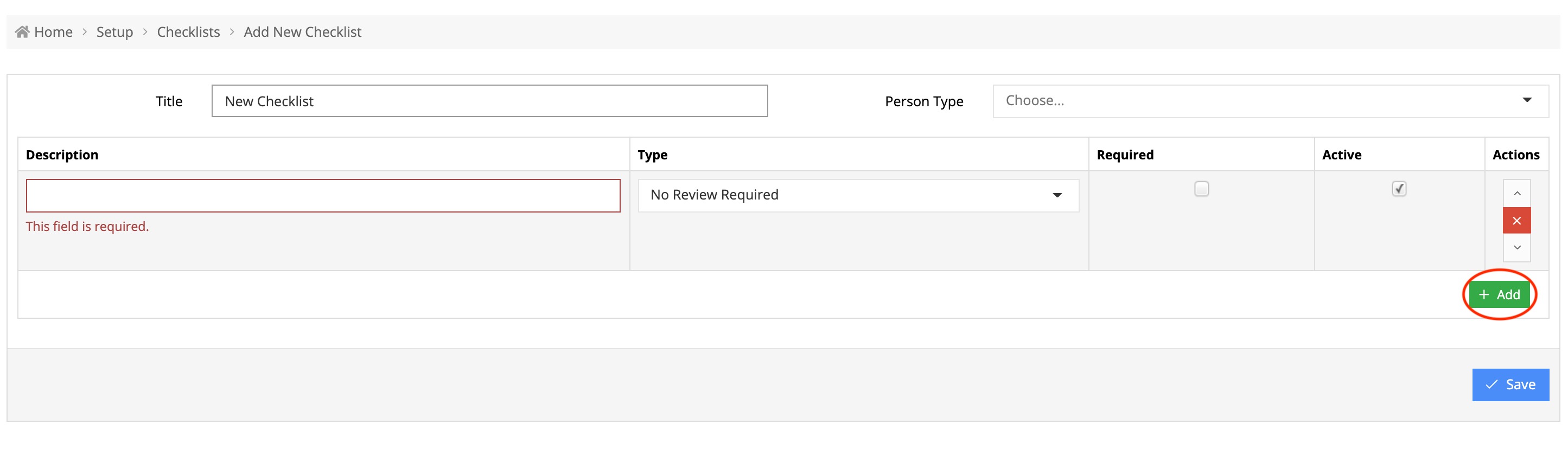Click Add New Checklist breadcrumb

(x=303, y=31)
